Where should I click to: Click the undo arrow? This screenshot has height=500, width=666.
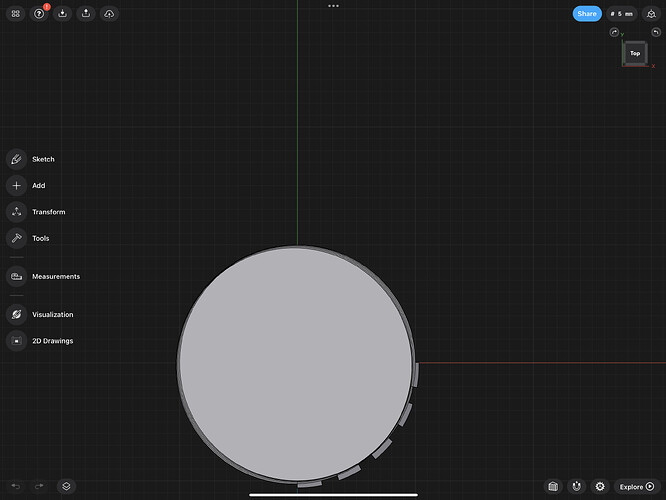(16, 486)
